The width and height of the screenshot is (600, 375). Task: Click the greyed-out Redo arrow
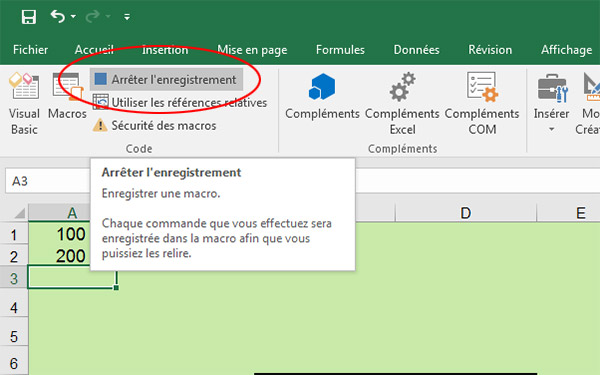pyautogui.click(x=92, y=16)
